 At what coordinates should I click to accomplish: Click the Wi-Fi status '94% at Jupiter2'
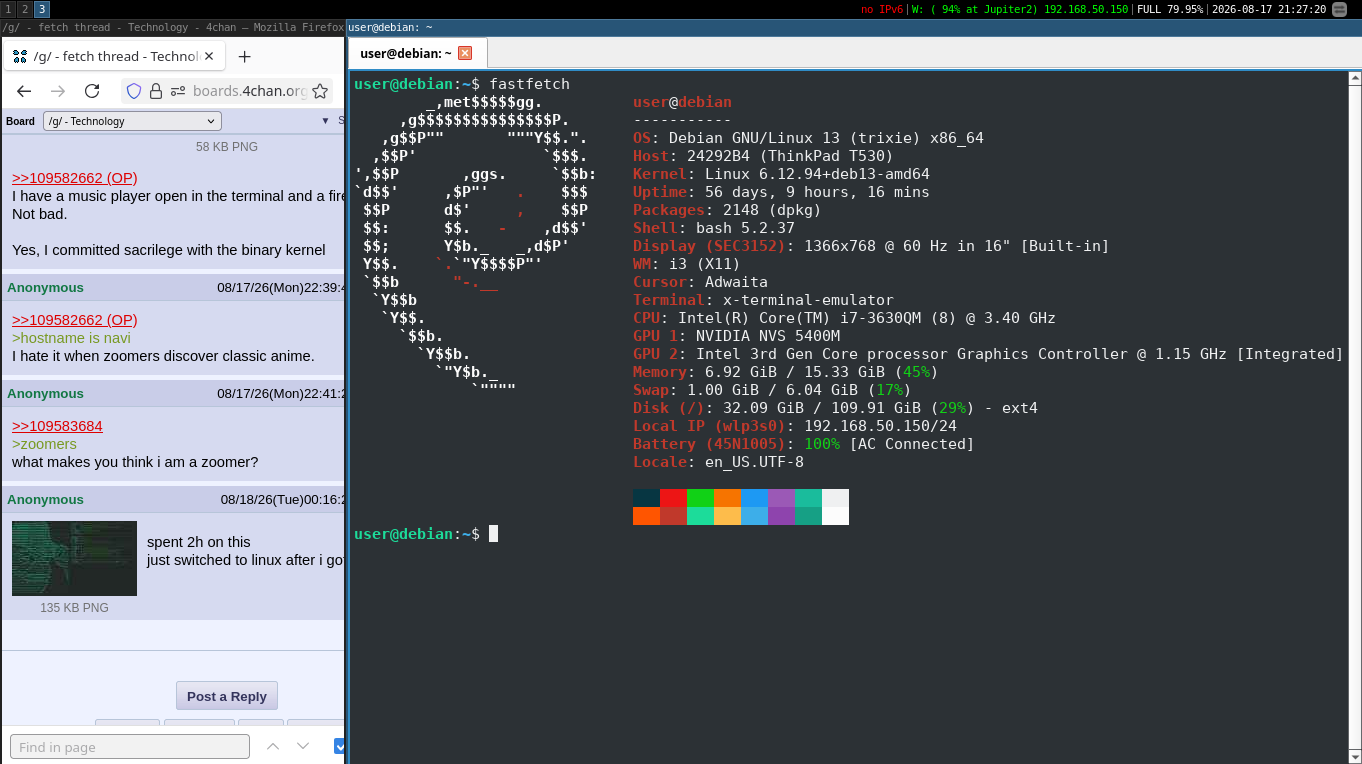(1020, 9)
